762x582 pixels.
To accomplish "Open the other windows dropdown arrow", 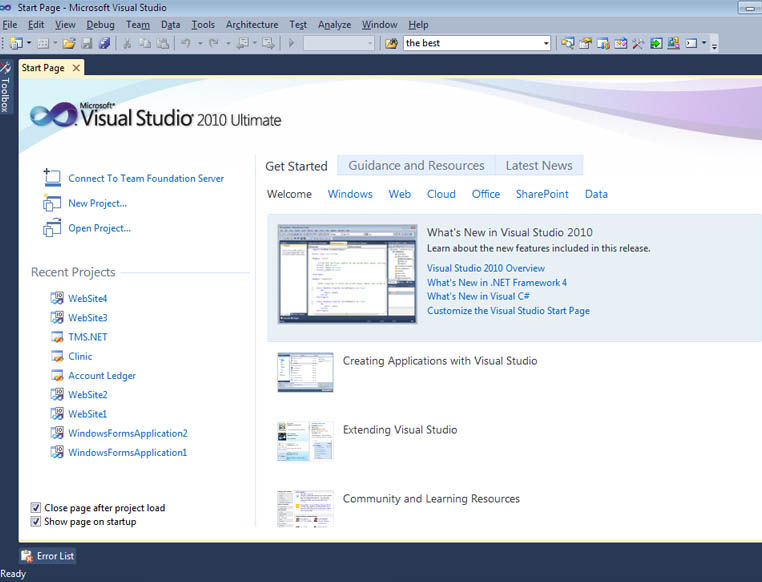I will coord(704,43).
